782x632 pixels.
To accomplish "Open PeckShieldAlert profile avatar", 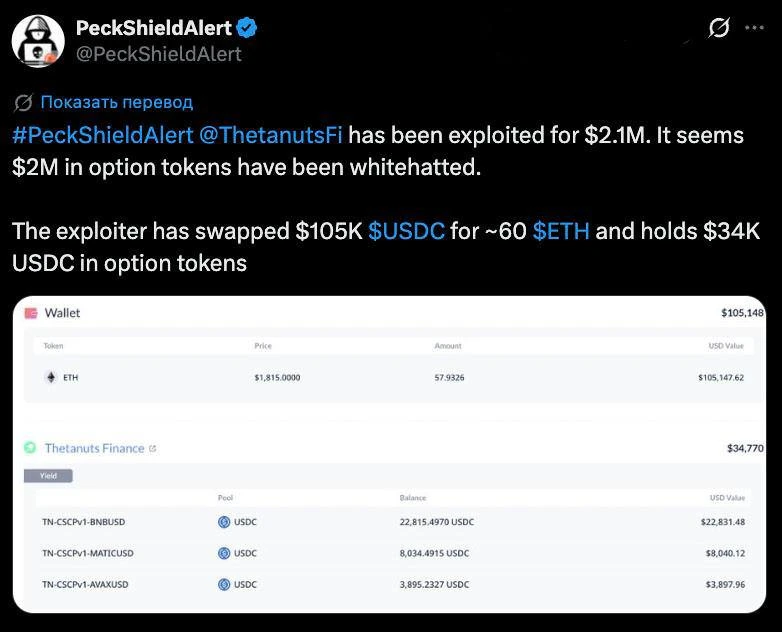I will click(x=38, y=41).
